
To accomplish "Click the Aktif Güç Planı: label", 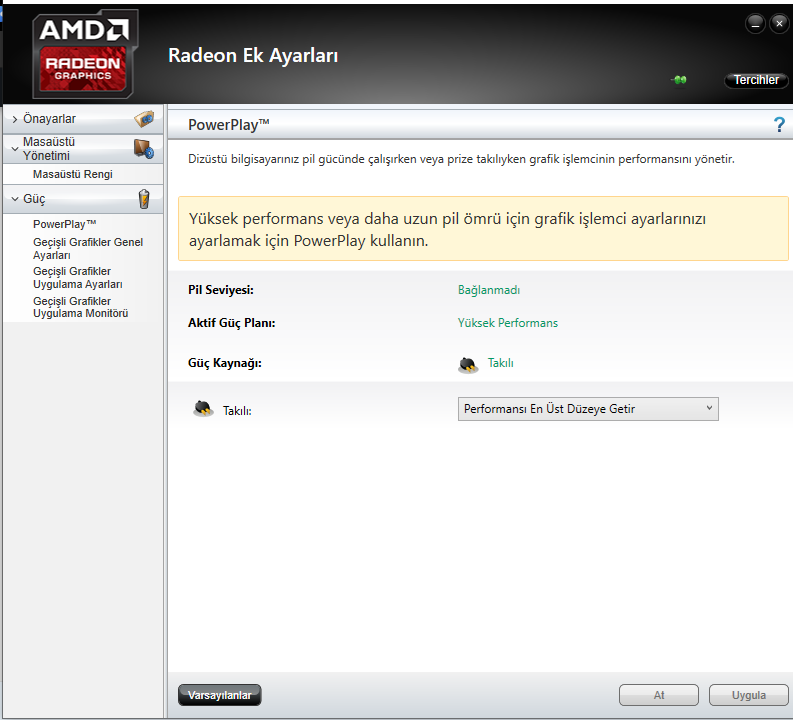I will (232, 323).
